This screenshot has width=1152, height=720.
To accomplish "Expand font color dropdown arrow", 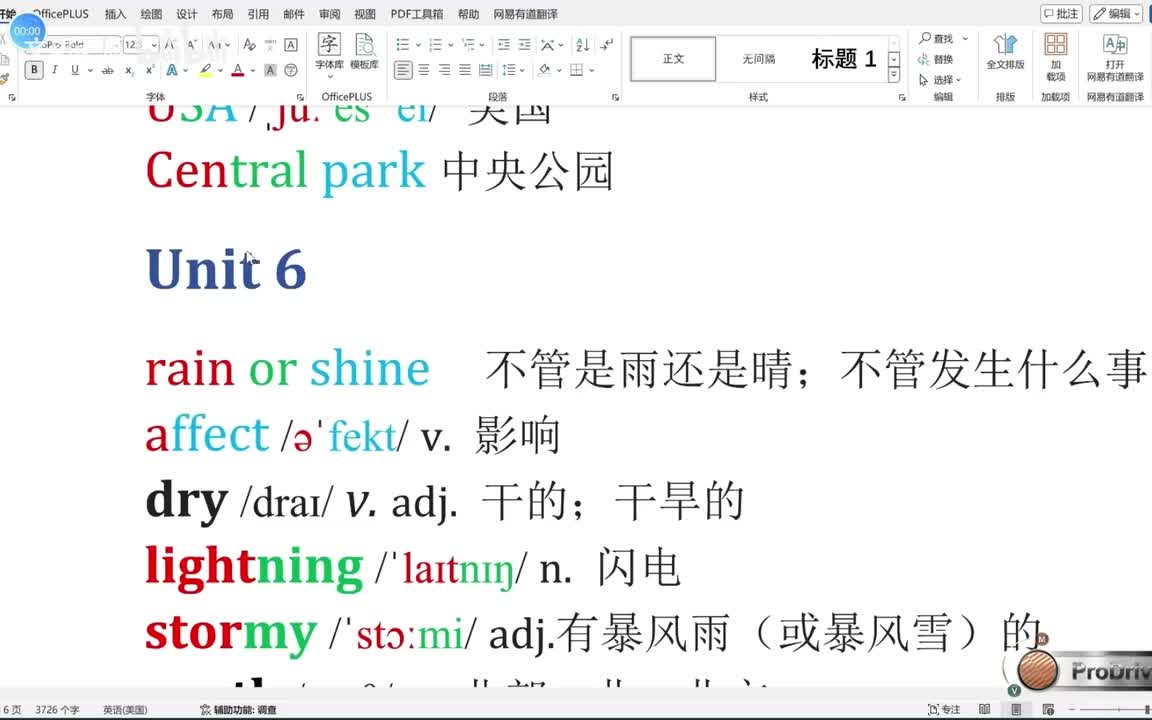I will point(252,71).
